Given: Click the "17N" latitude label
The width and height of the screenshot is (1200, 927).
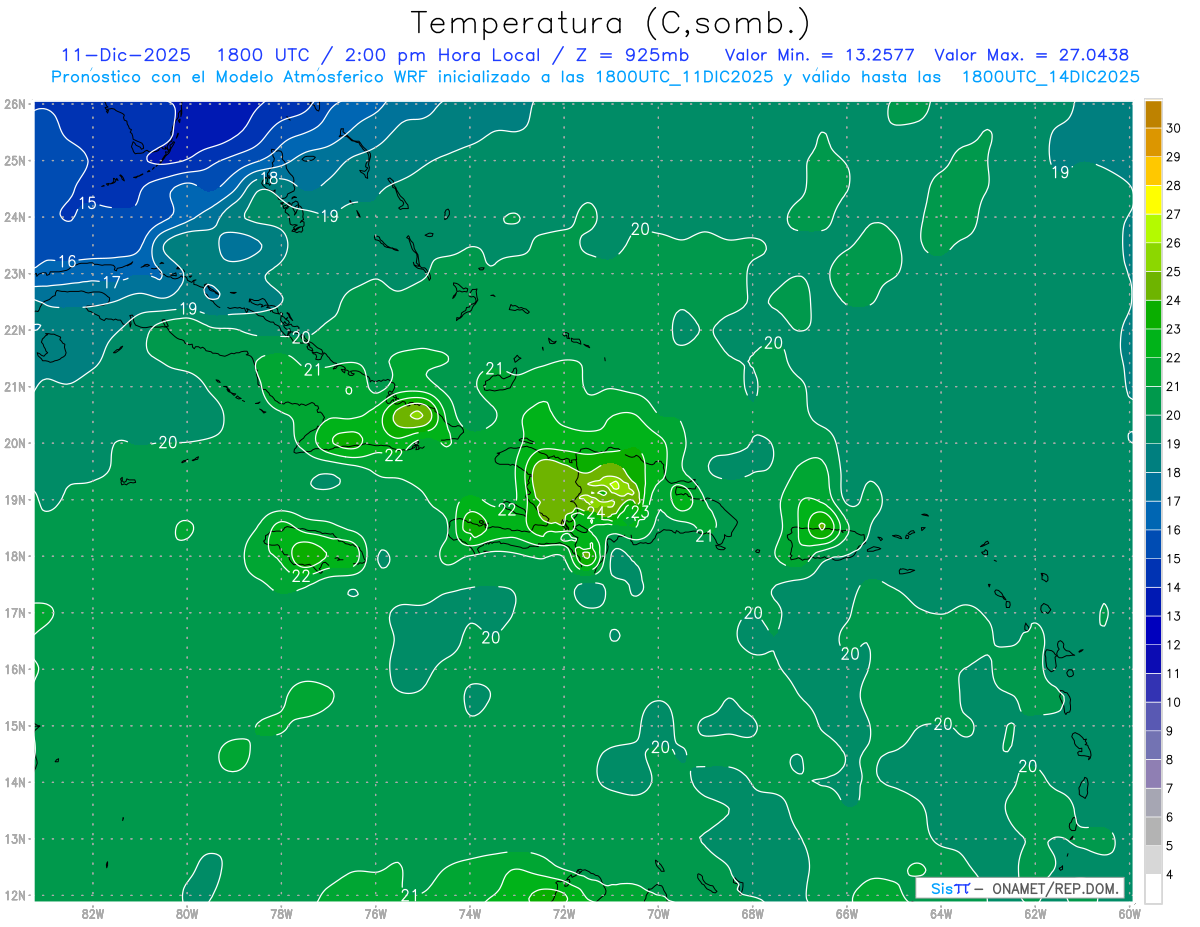Looking at the screenshot, I should [x=14, y=612].
